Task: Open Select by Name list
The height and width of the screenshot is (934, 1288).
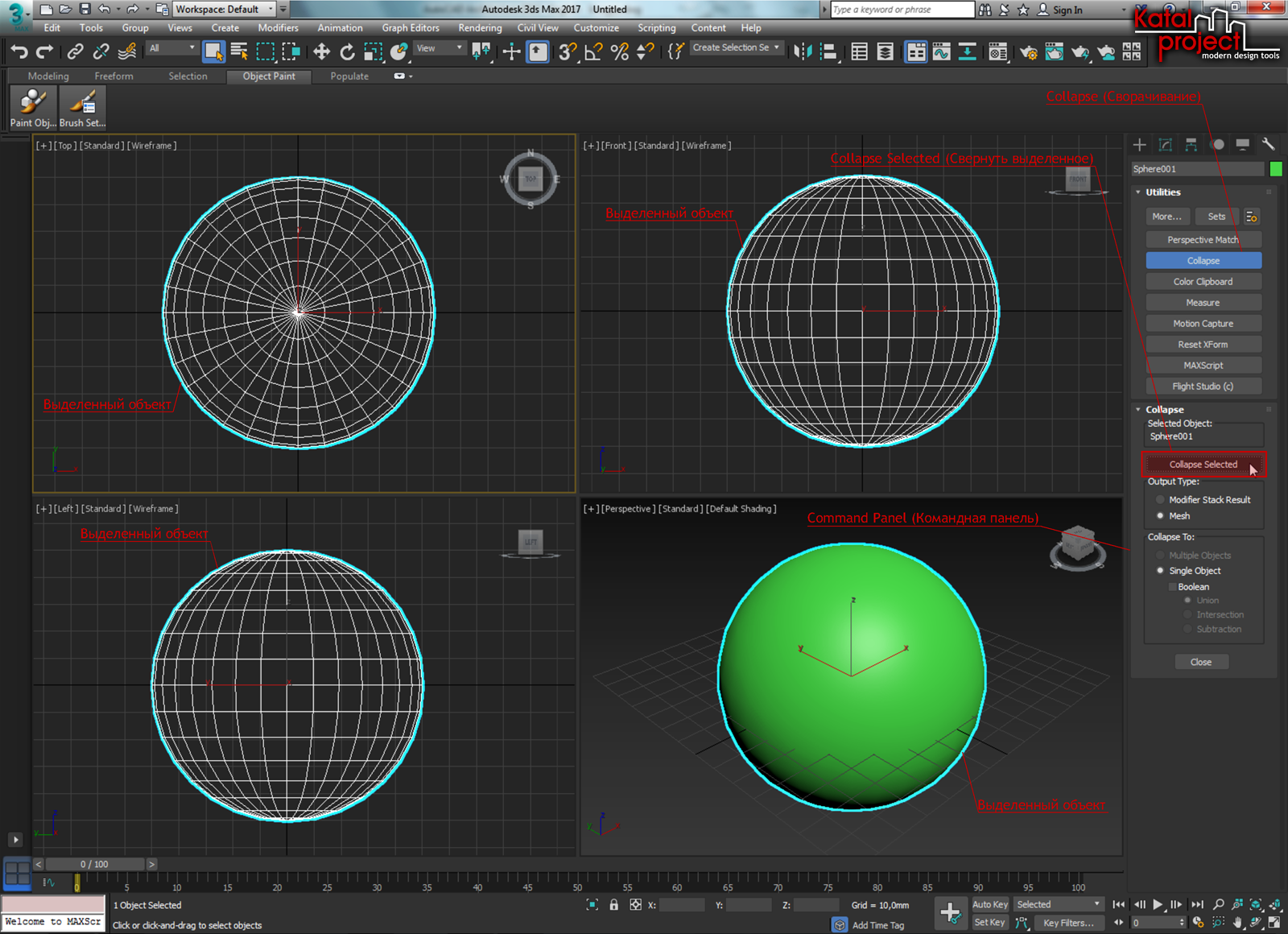Action: [x=239, y=52]
